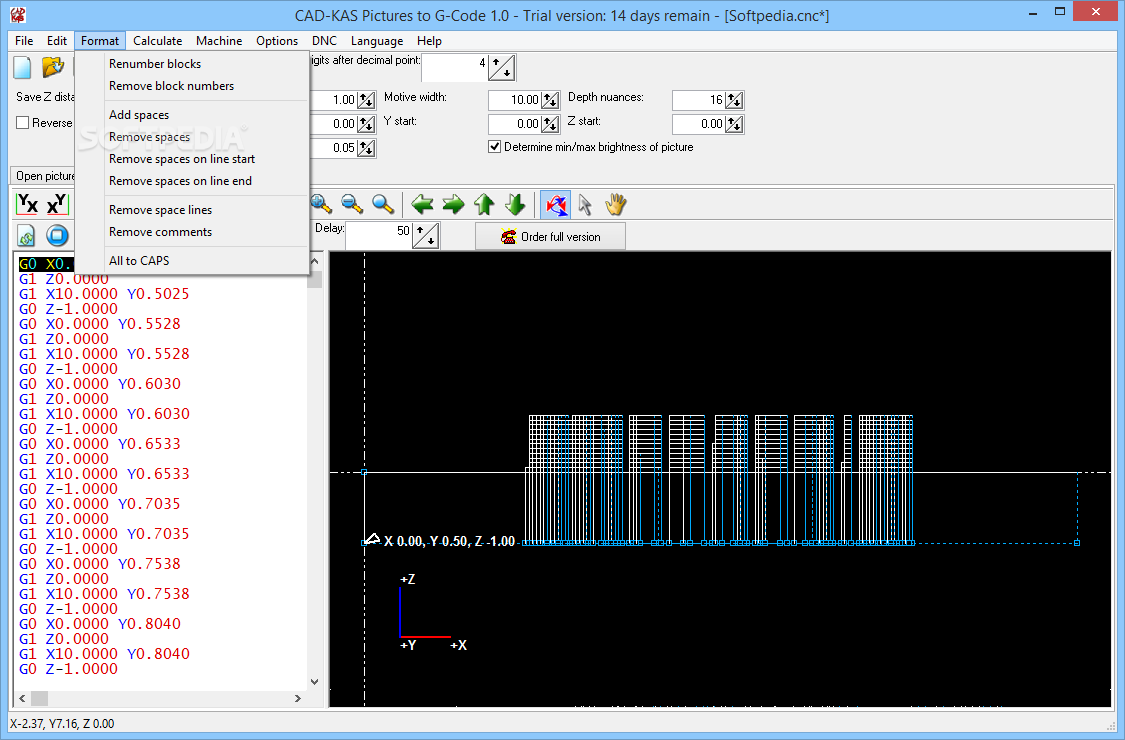Choose Remove space lines
This screenshot has width=1125, height=740.
pos(192,210)
